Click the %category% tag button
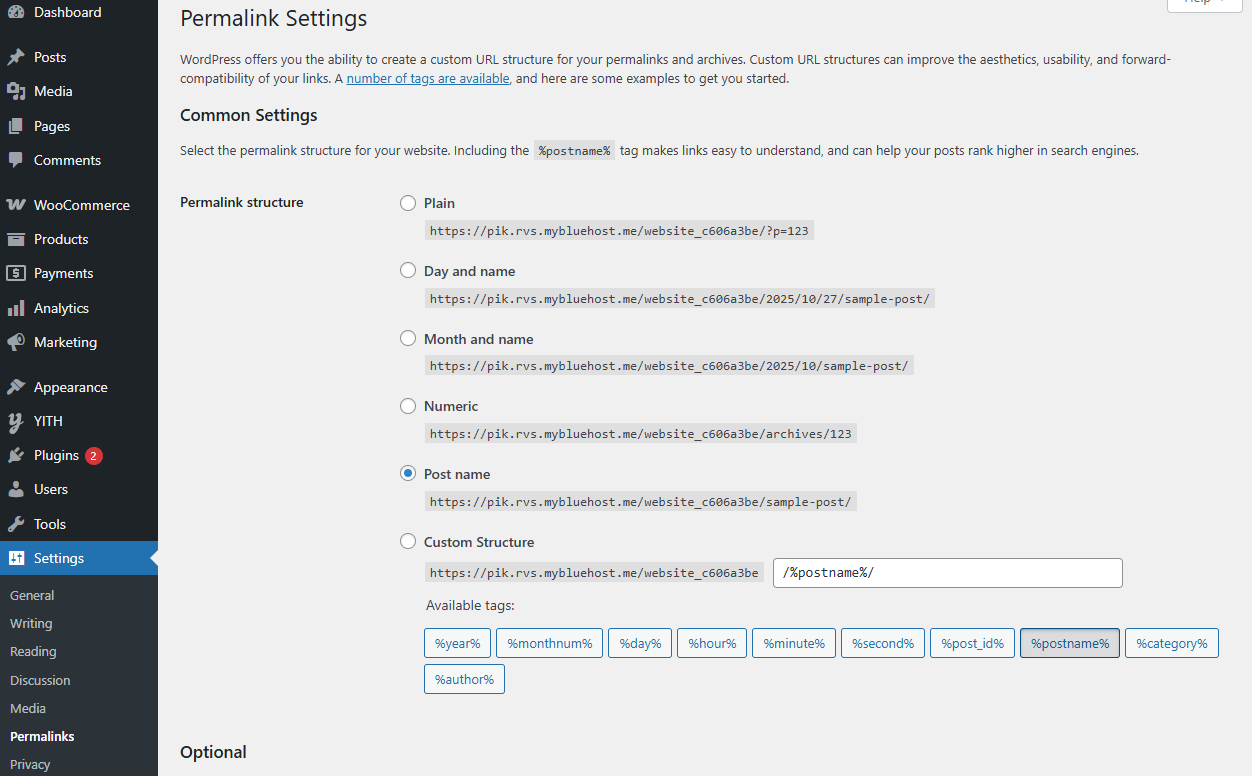The width and height of the screenshot is (1252, 776). click(x=1171, y=644)
